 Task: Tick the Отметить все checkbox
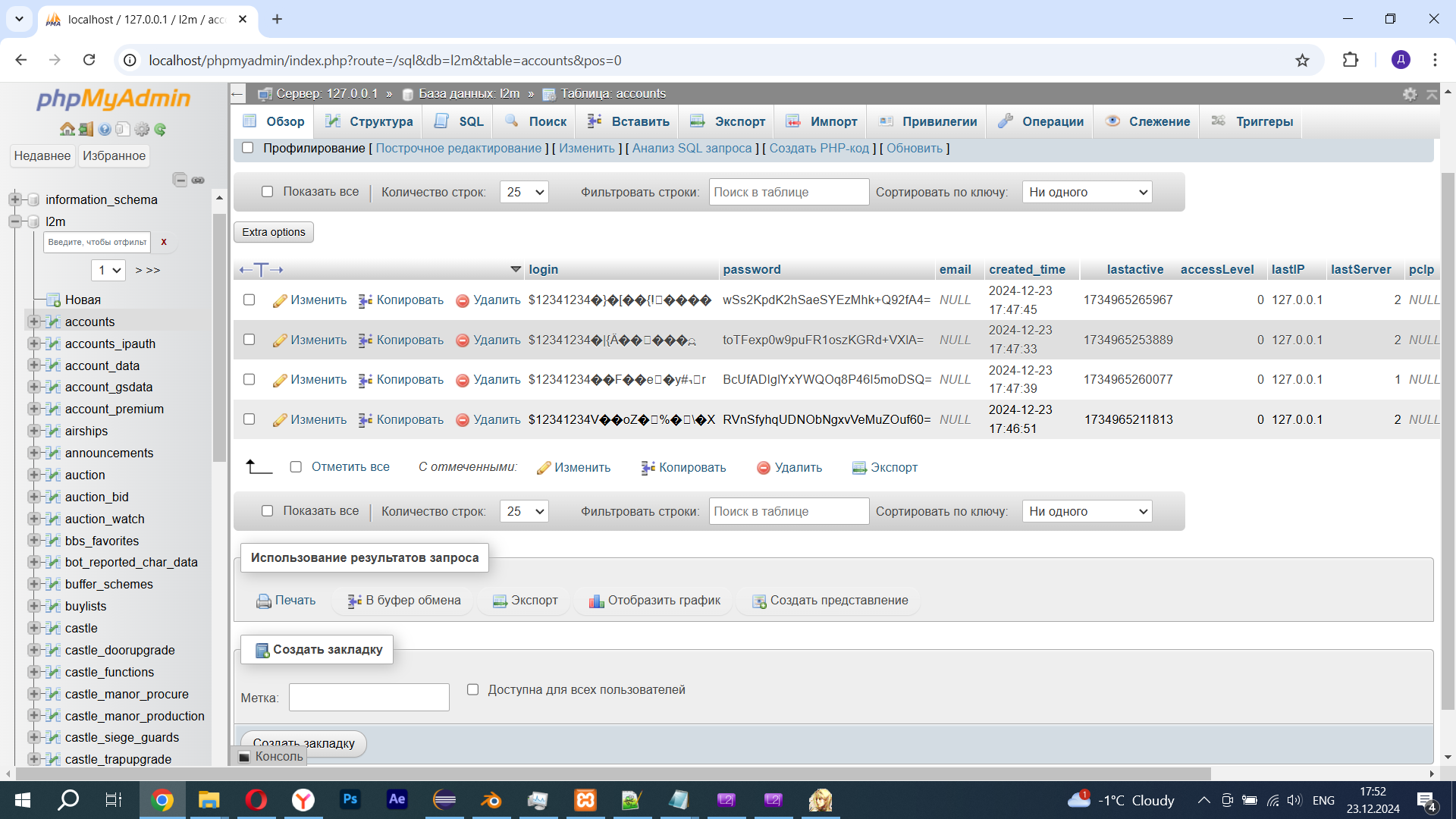point(296,467)
